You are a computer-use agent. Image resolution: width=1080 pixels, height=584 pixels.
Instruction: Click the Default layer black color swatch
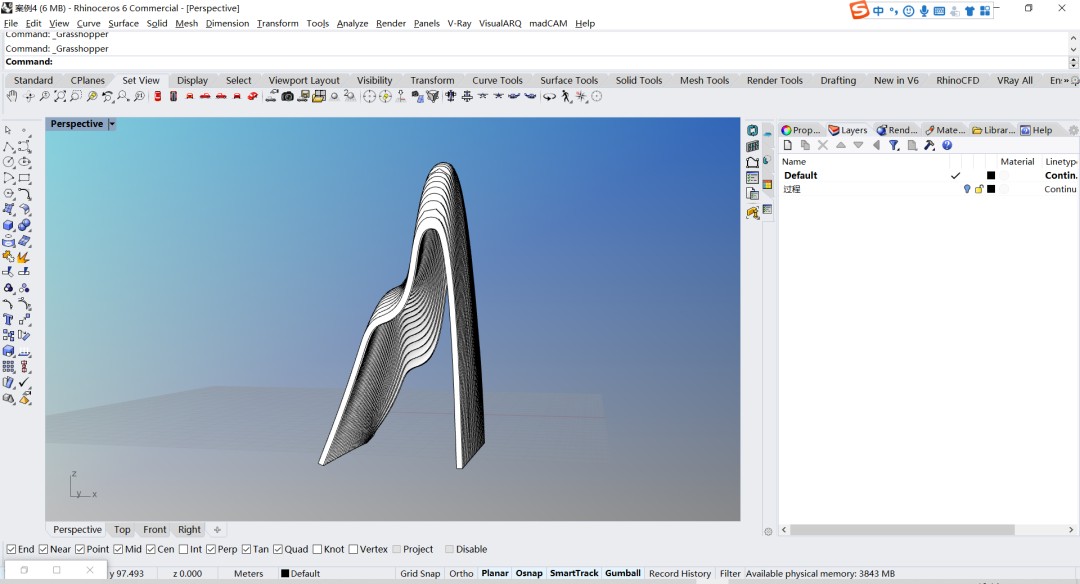point(990,176)
